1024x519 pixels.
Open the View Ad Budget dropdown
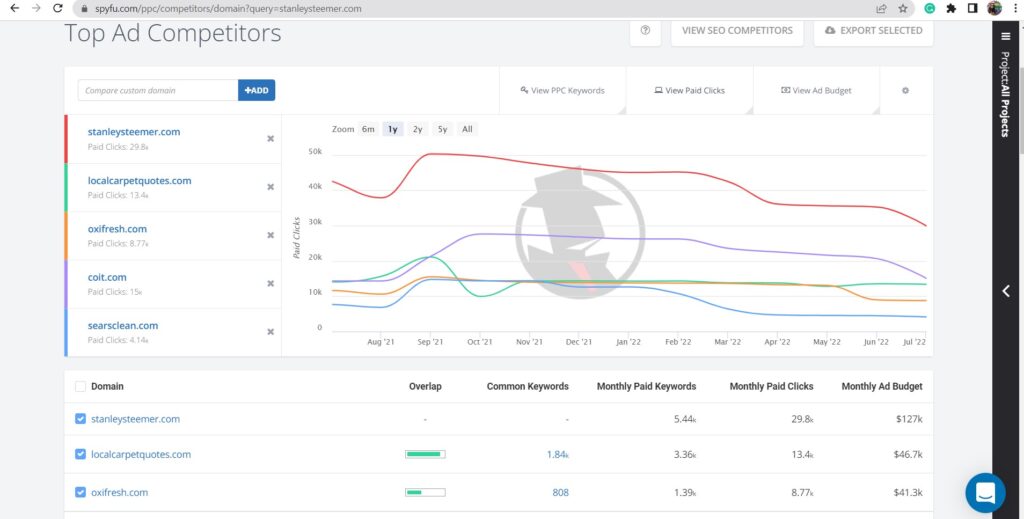click(x=816, y=90)
